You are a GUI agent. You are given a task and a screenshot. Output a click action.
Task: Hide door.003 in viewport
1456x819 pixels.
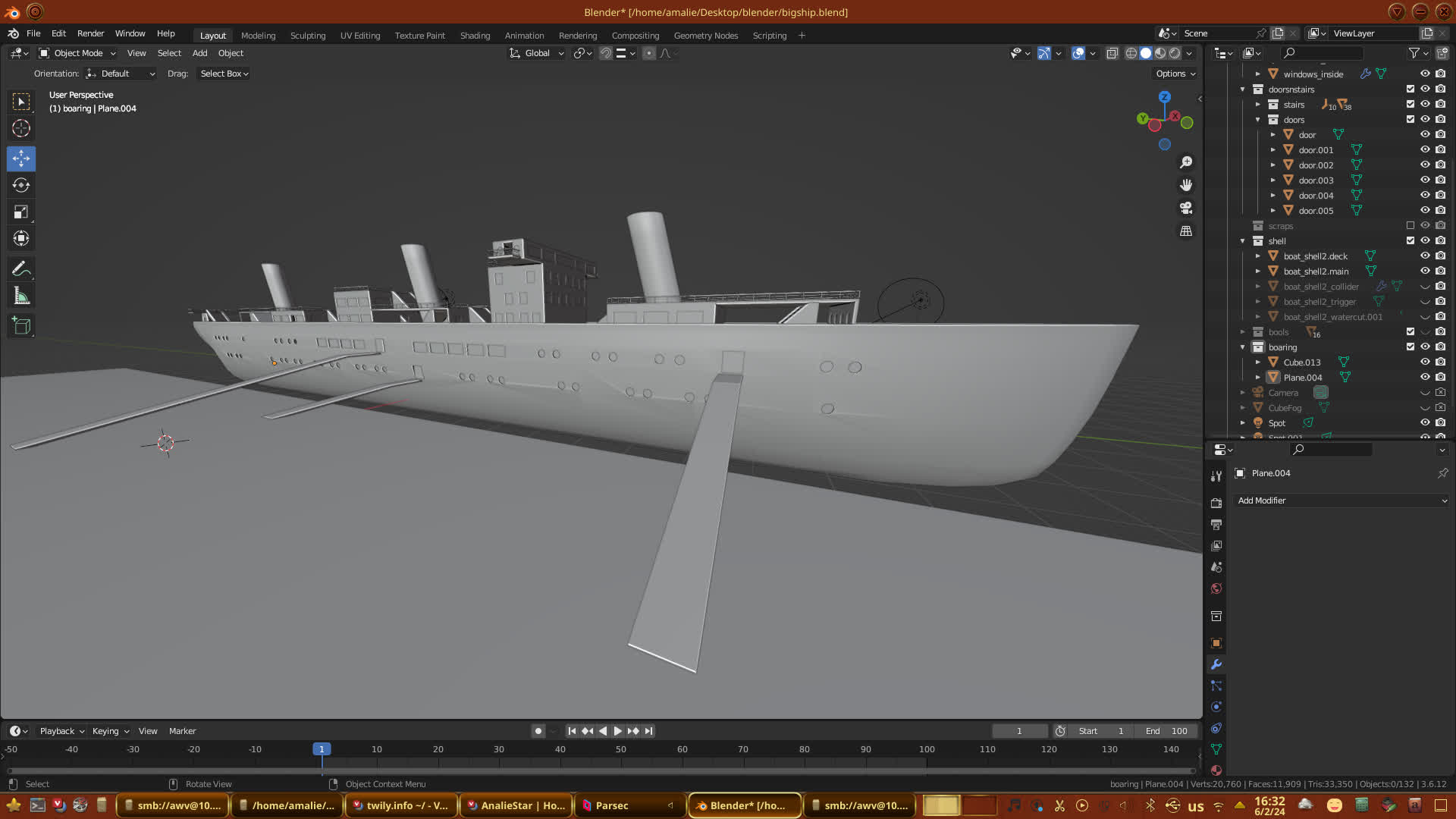coord(1425,180)
